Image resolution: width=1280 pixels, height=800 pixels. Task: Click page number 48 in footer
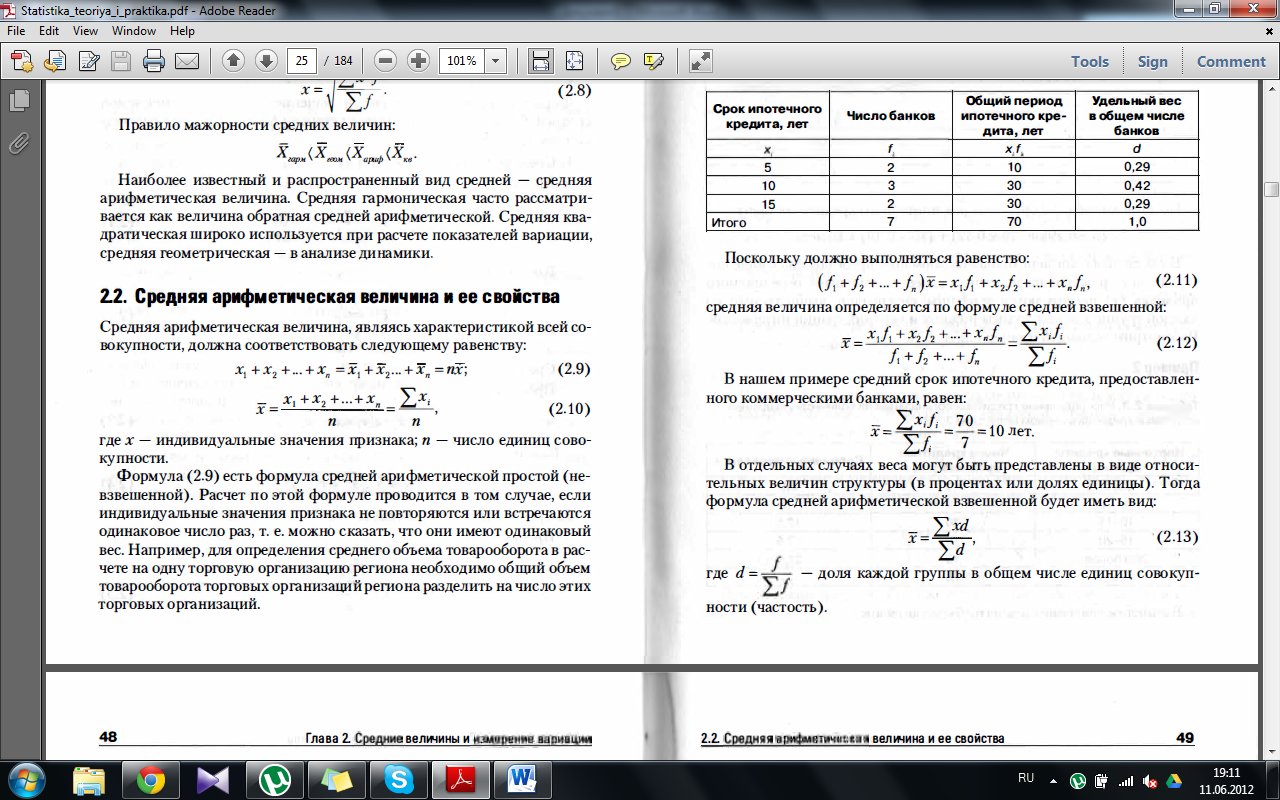[x=110, y=738]
